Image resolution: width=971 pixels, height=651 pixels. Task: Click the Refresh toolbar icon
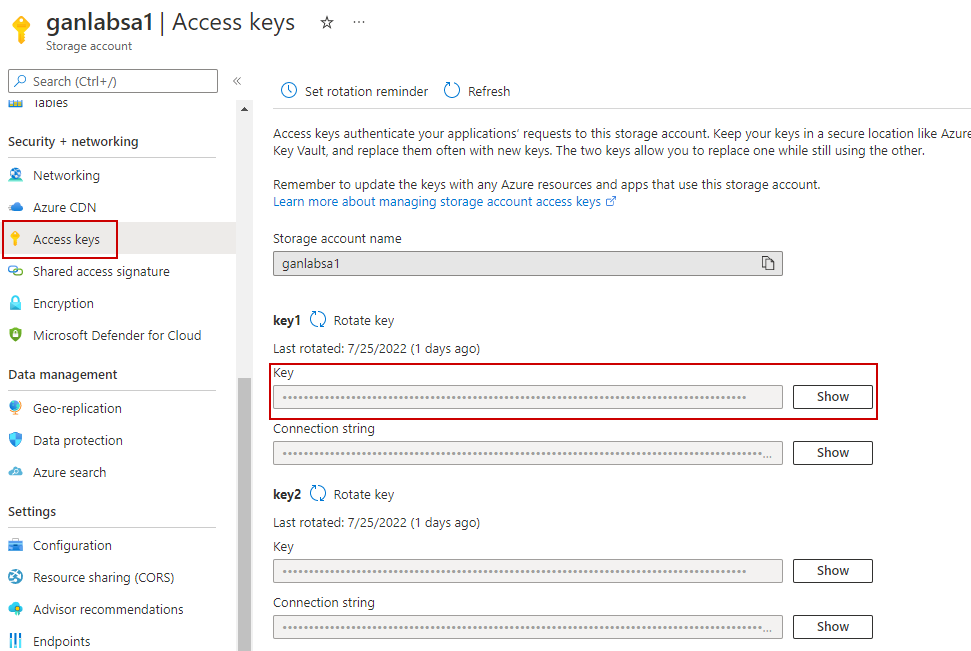point(452,91)
